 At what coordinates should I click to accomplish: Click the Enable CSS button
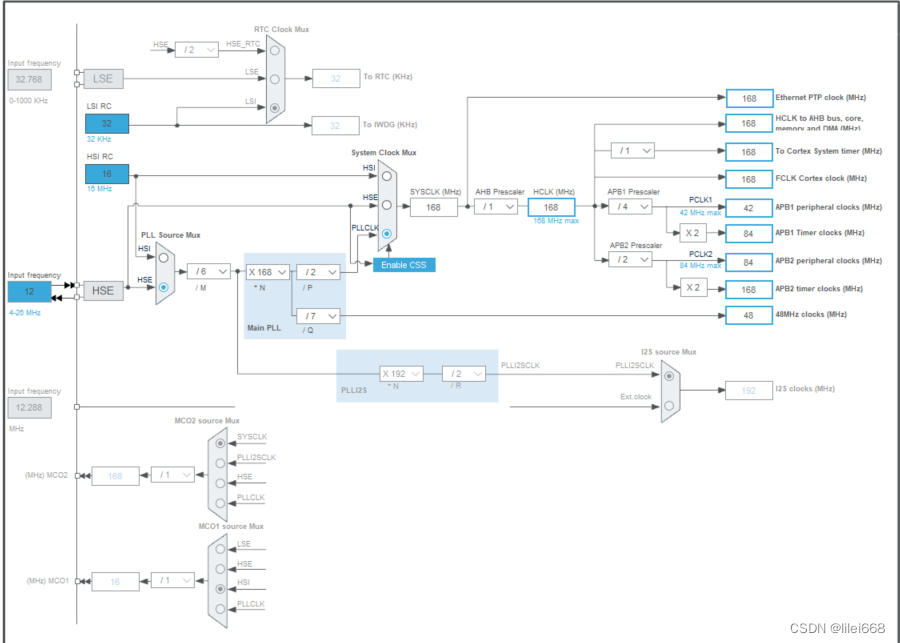pos(404,265)
